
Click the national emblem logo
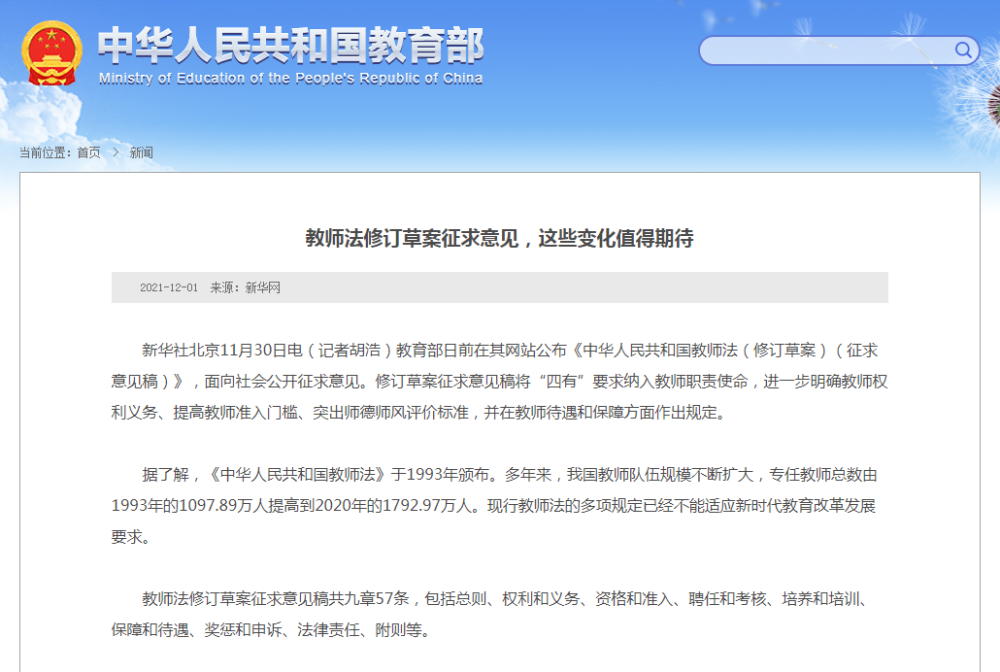click(52, 54)
